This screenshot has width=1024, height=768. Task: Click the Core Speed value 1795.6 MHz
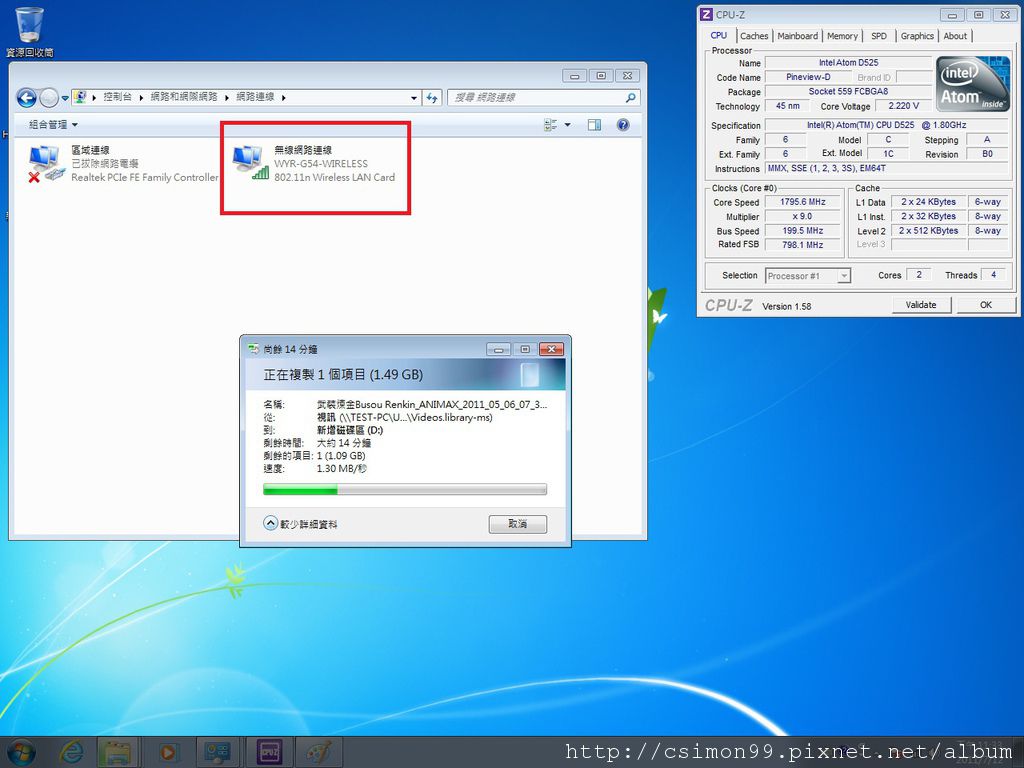tap(803, 202)
